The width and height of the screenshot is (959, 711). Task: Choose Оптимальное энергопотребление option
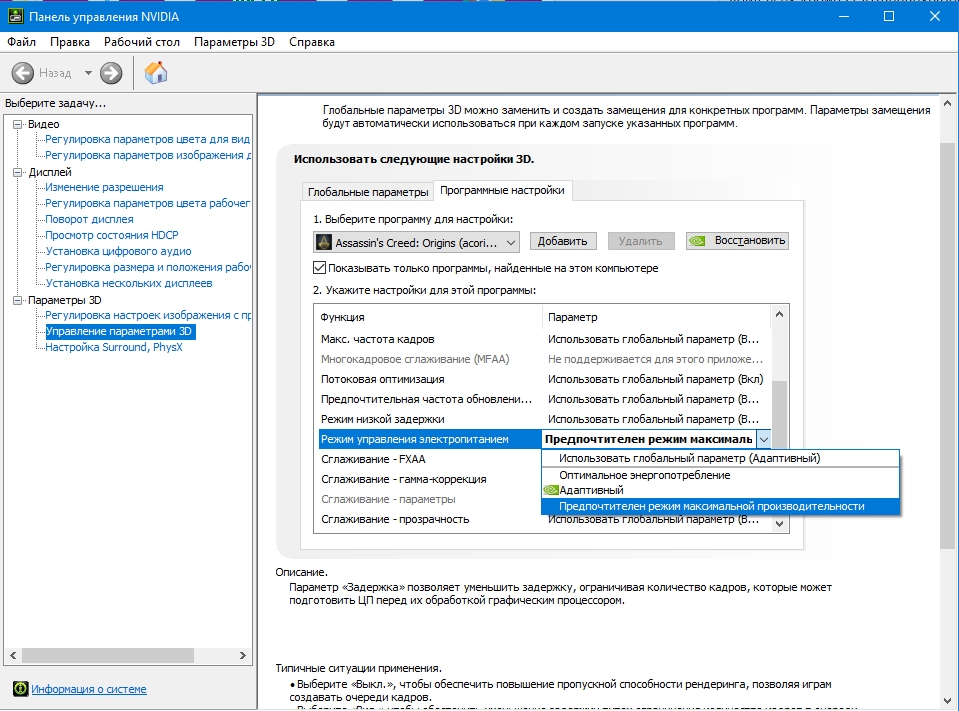tap(720, 475)
